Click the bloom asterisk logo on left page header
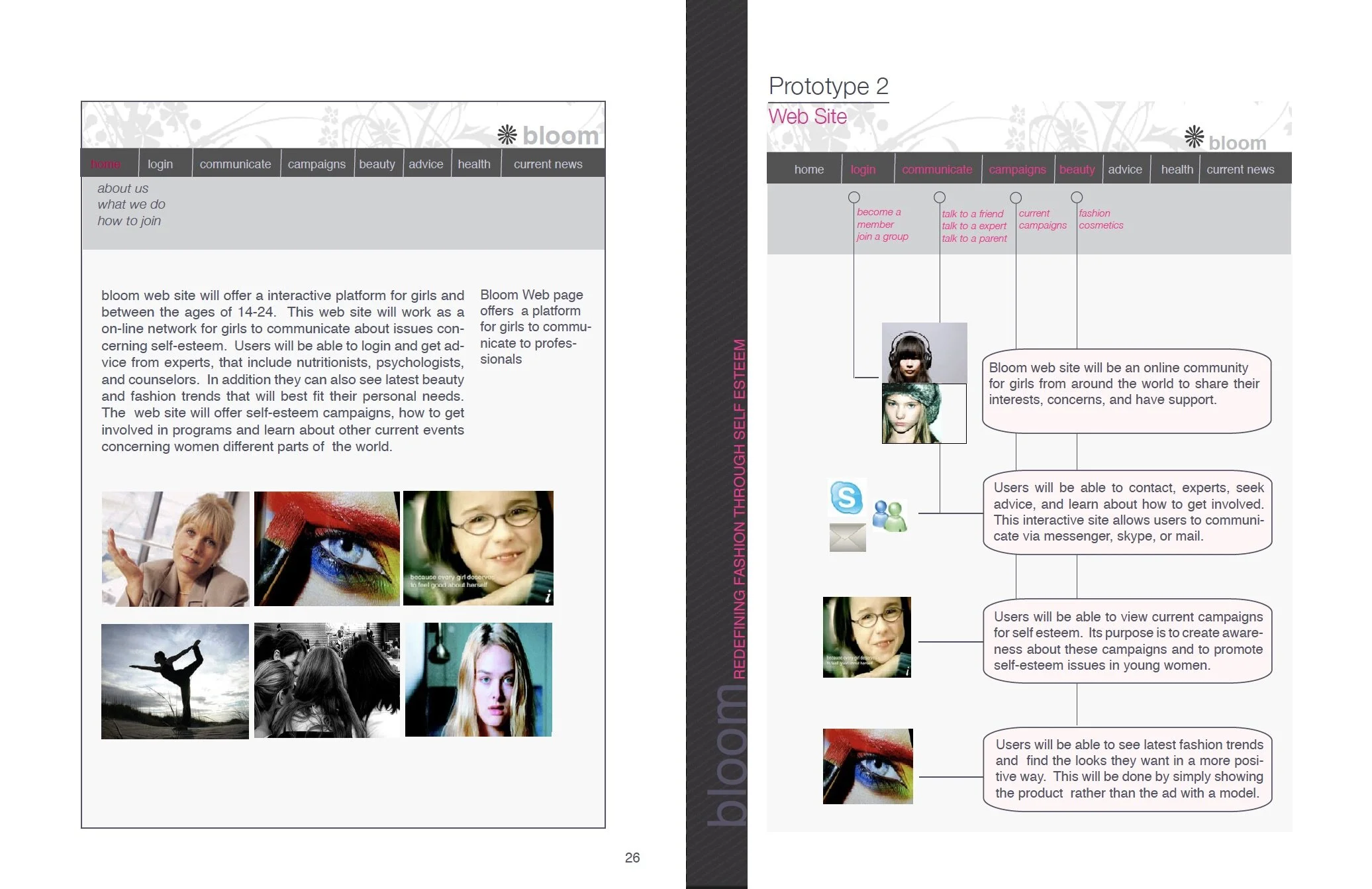This screenshot has height=889, width=1372. click(509, 134)
